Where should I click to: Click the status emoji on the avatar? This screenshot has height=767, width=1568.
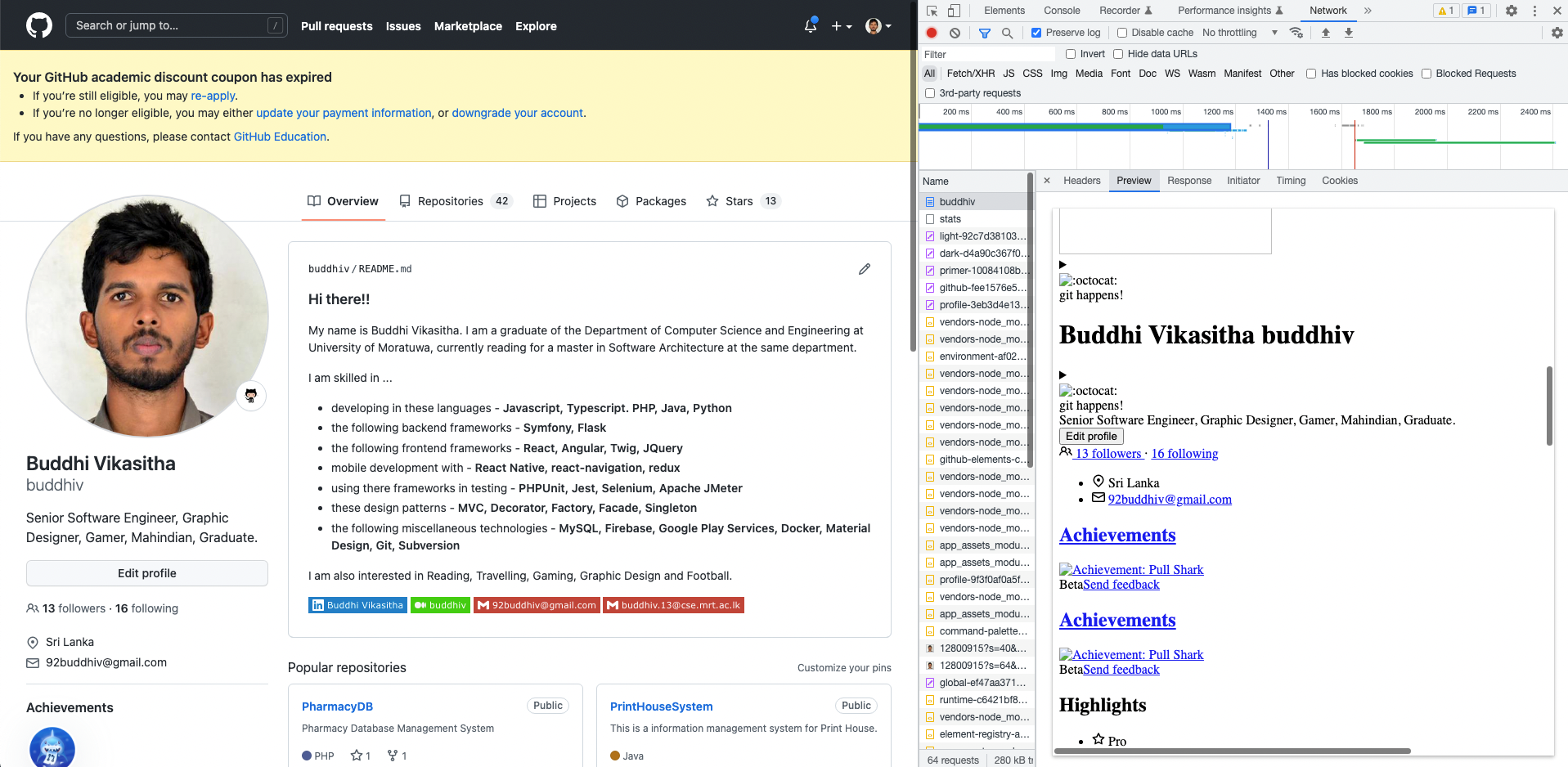point(251,396)
